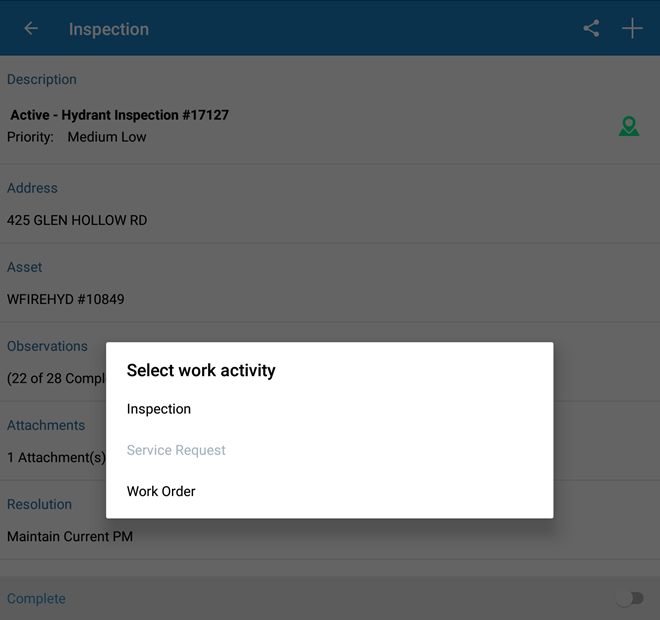
Task: Open the Hydrant Inspection #17127 description
Action: 120,115
